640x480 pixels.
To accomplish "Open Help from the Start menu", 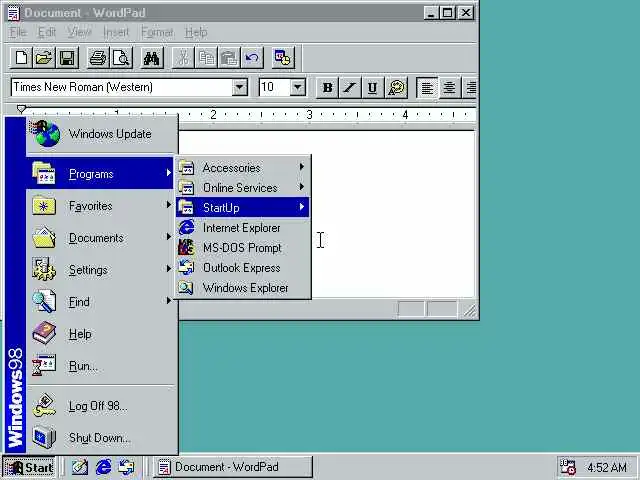I will coord(101,334).
